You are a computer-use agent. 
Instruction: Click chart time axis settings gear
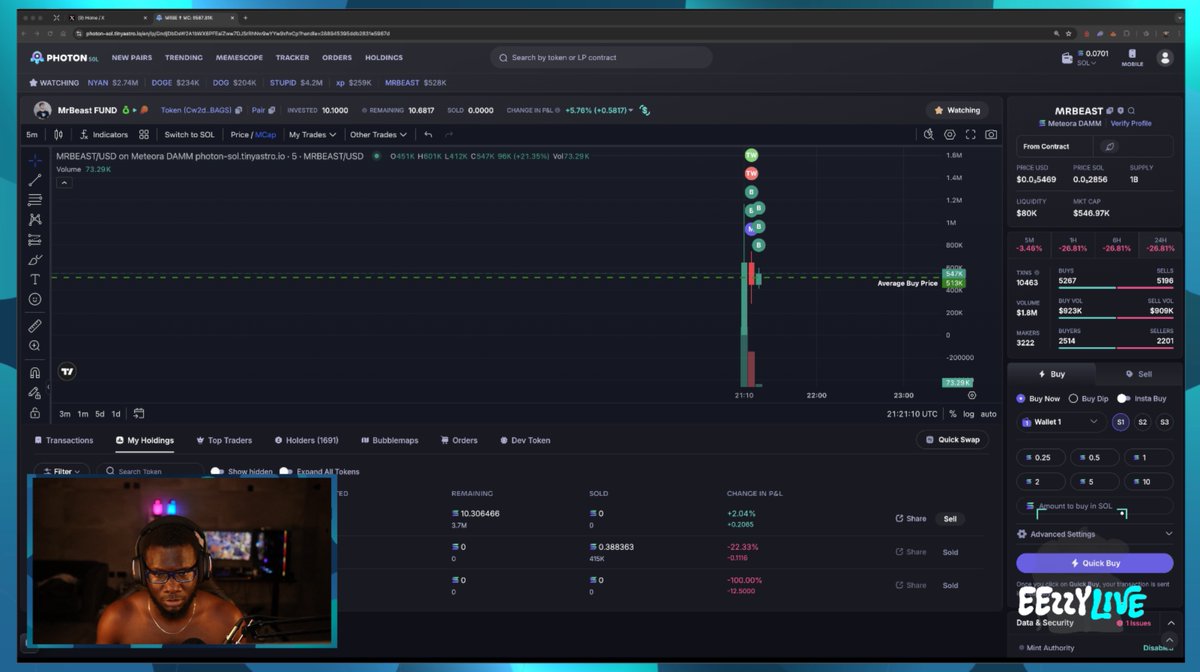click(x=972, y=395)
